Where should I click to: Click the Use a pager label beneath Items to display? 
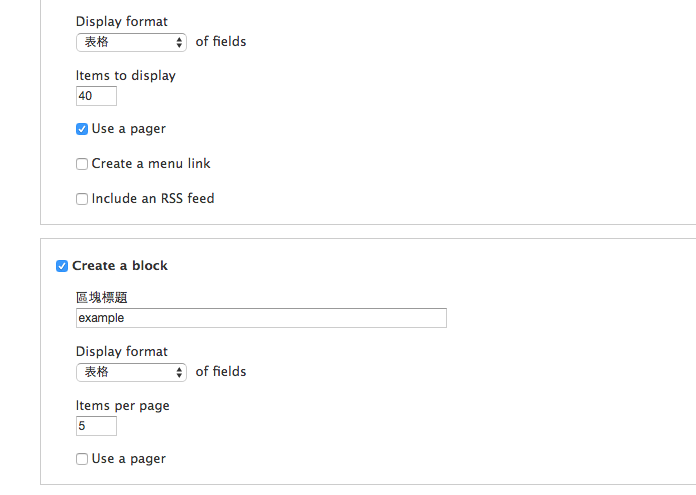coord(129,129)
